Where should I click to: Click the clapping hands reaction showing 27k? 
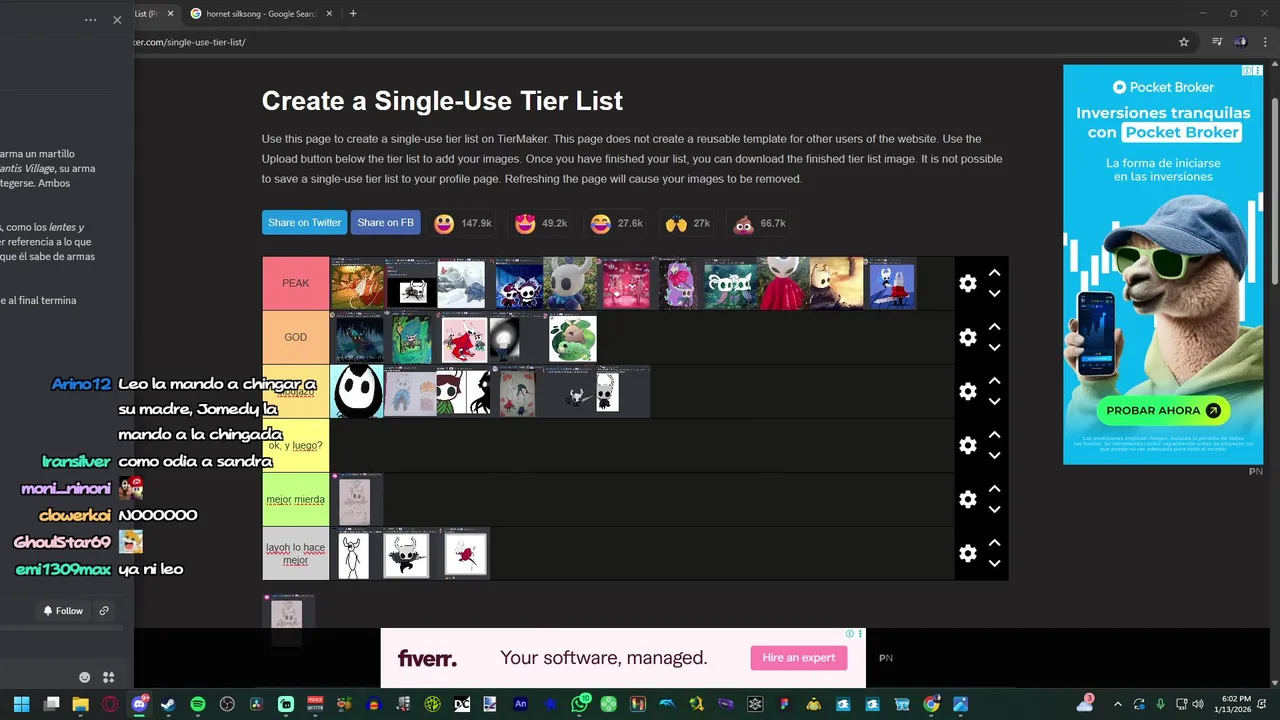(676, 224)
